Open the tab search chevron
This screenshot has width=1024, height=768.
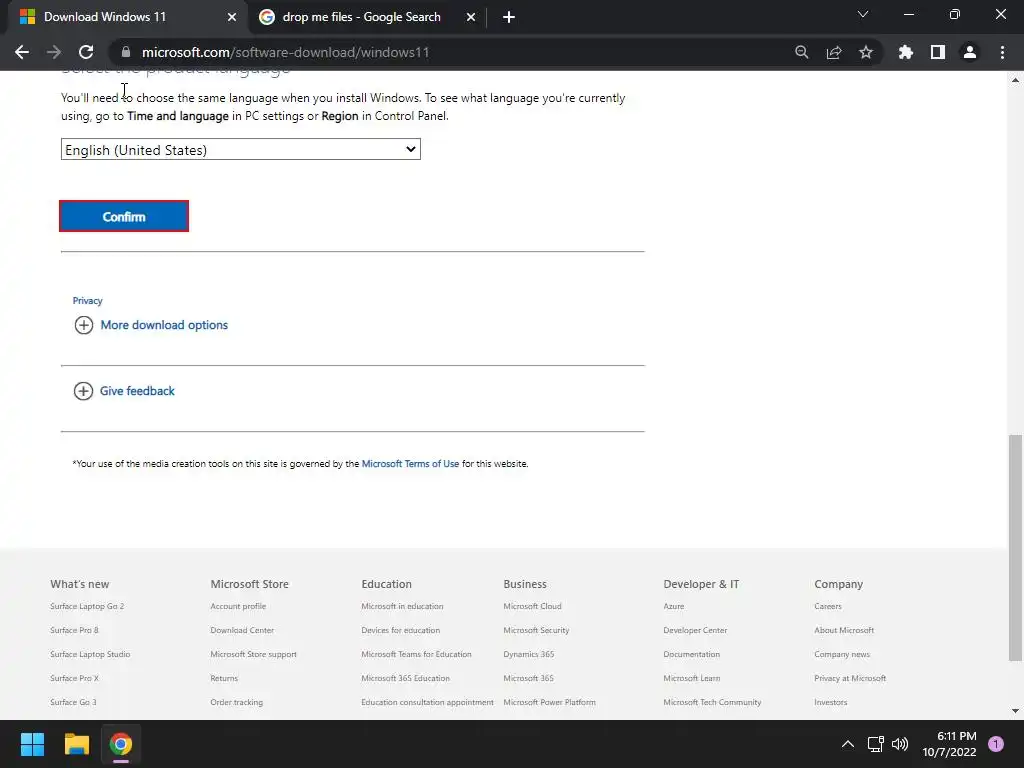click(x=863, y=14)
